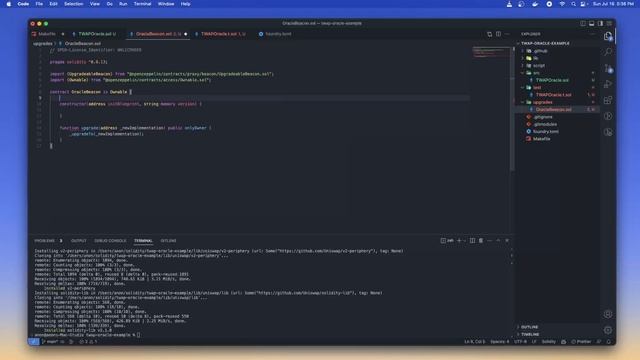Open TWAPOracle.t.sol in the Explorer tree
Image resolution: width=640 pixels, height=360 pixels.
[x=553, y=95]
